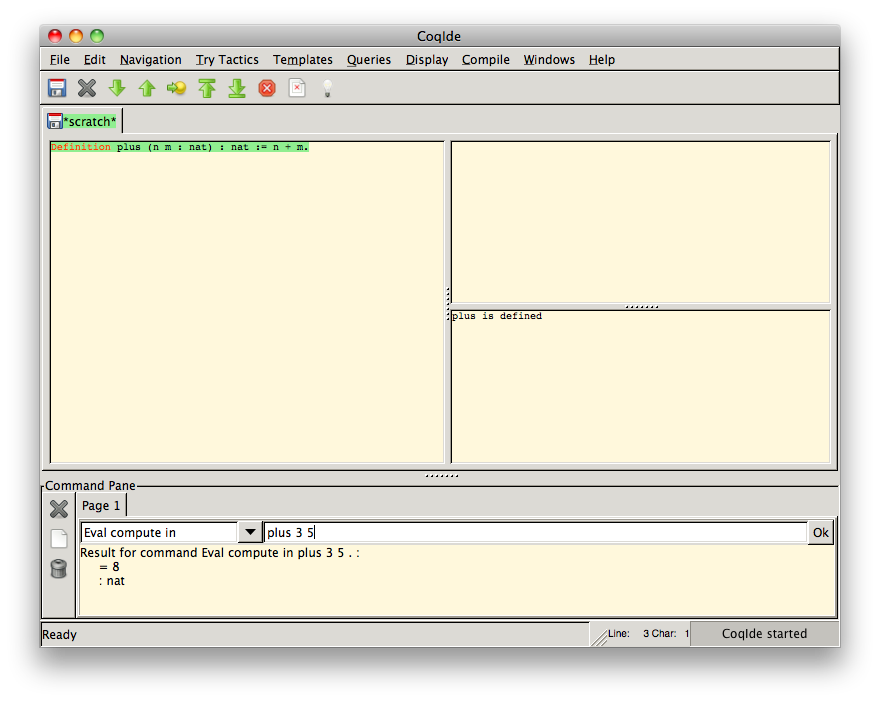This screenshot has width=880, height=702.
Task: Expand the Eval compute in dropdown arrow
Action: coord(250,532)
